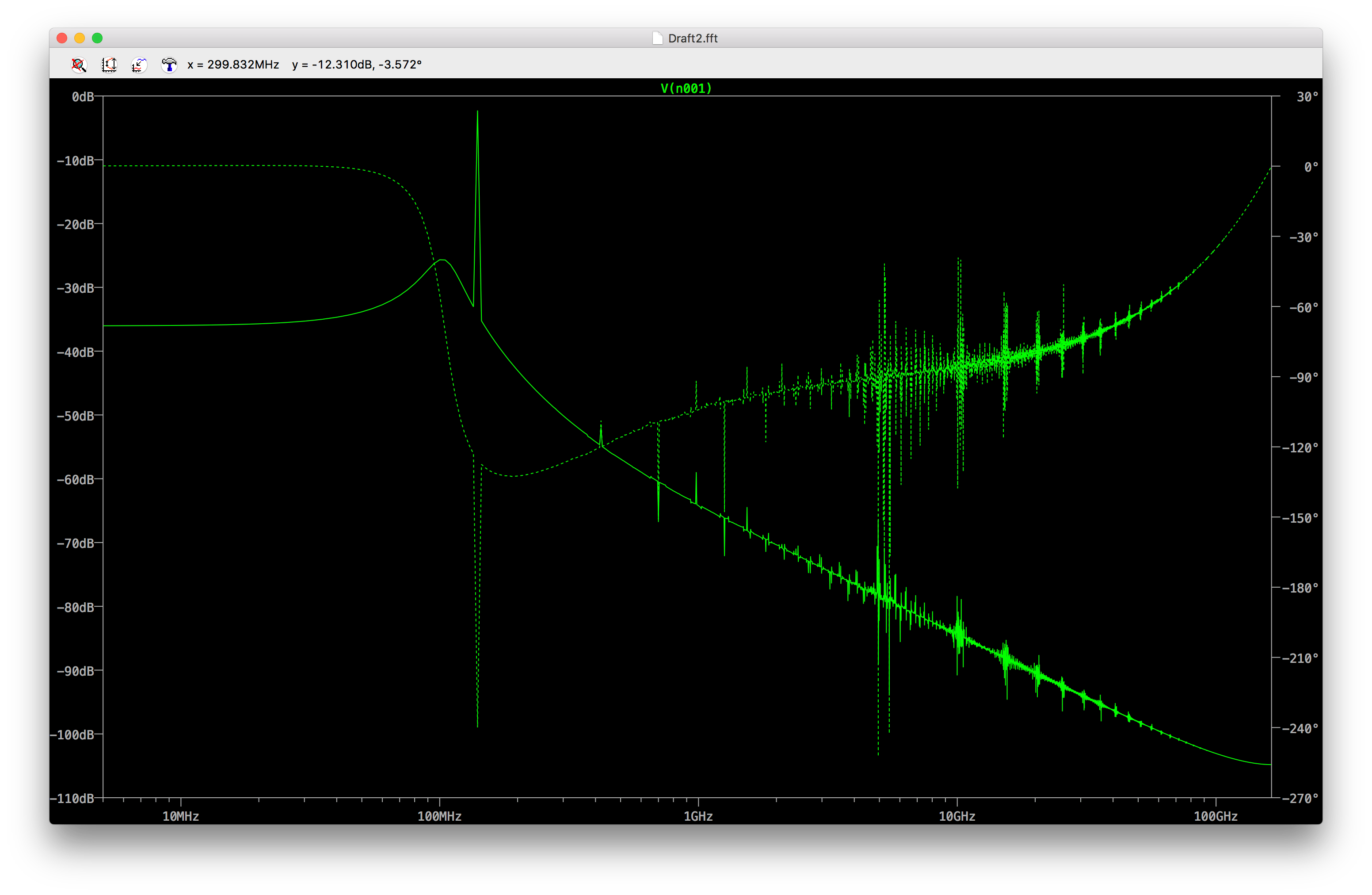
Task: Click the Draft2.fft title bar text
Action: pyautogui.click(x=694, y=38)
